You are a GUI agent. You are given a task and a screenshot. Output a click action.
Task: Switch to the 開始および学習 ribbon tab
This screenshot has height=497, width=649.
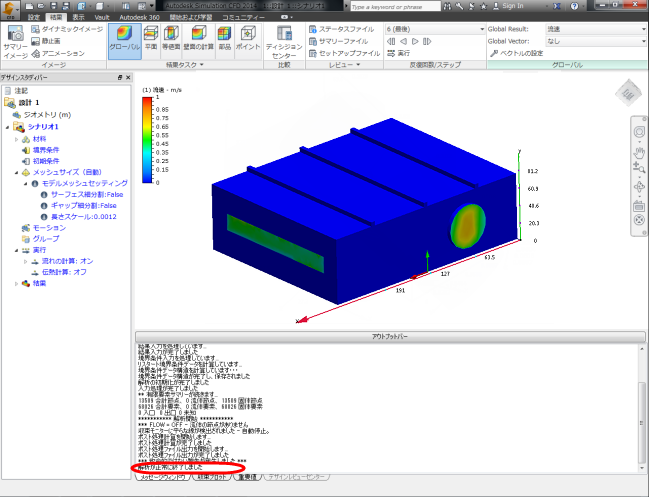(x=191, y=17)
